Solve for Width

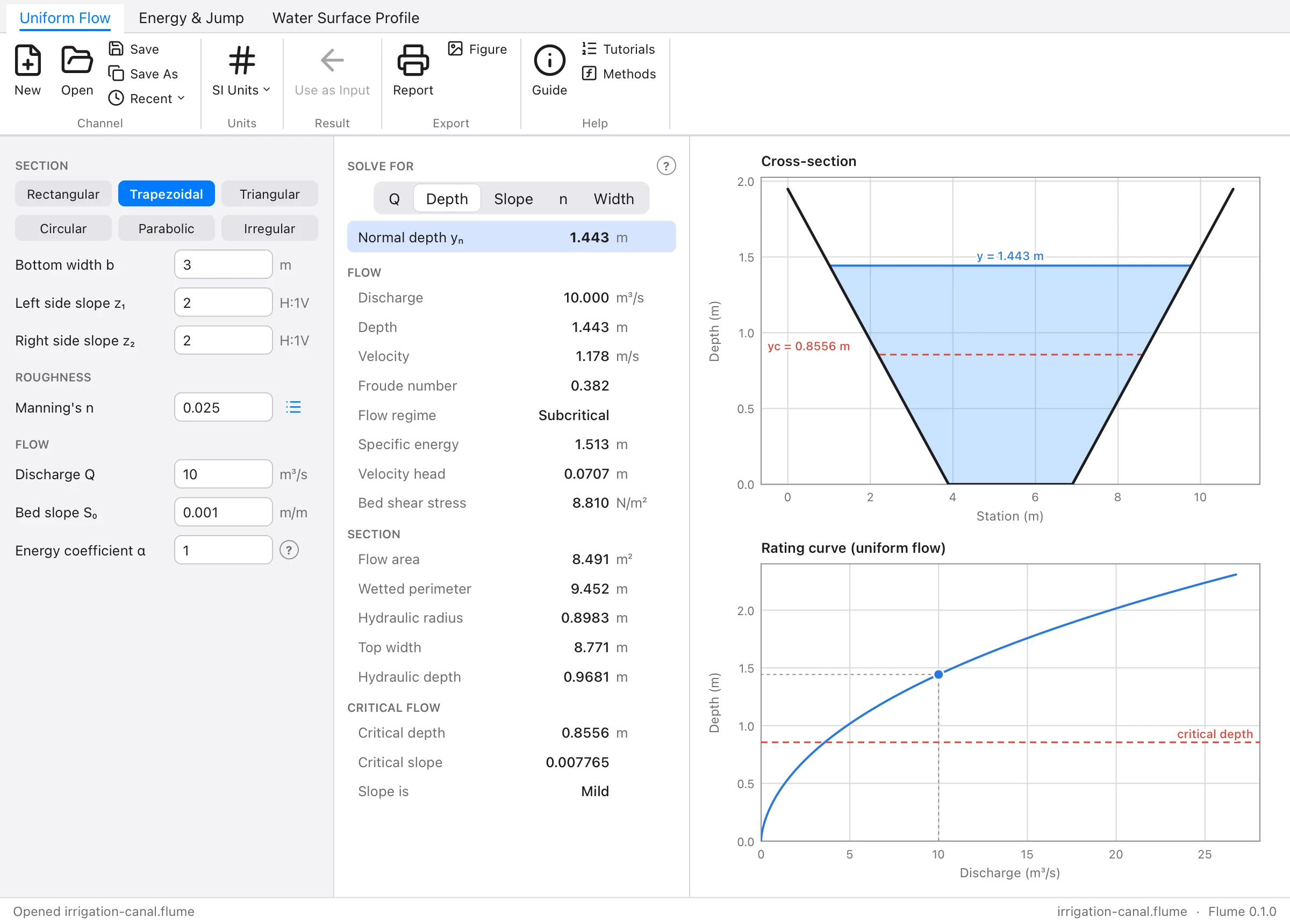coord(613,199)
